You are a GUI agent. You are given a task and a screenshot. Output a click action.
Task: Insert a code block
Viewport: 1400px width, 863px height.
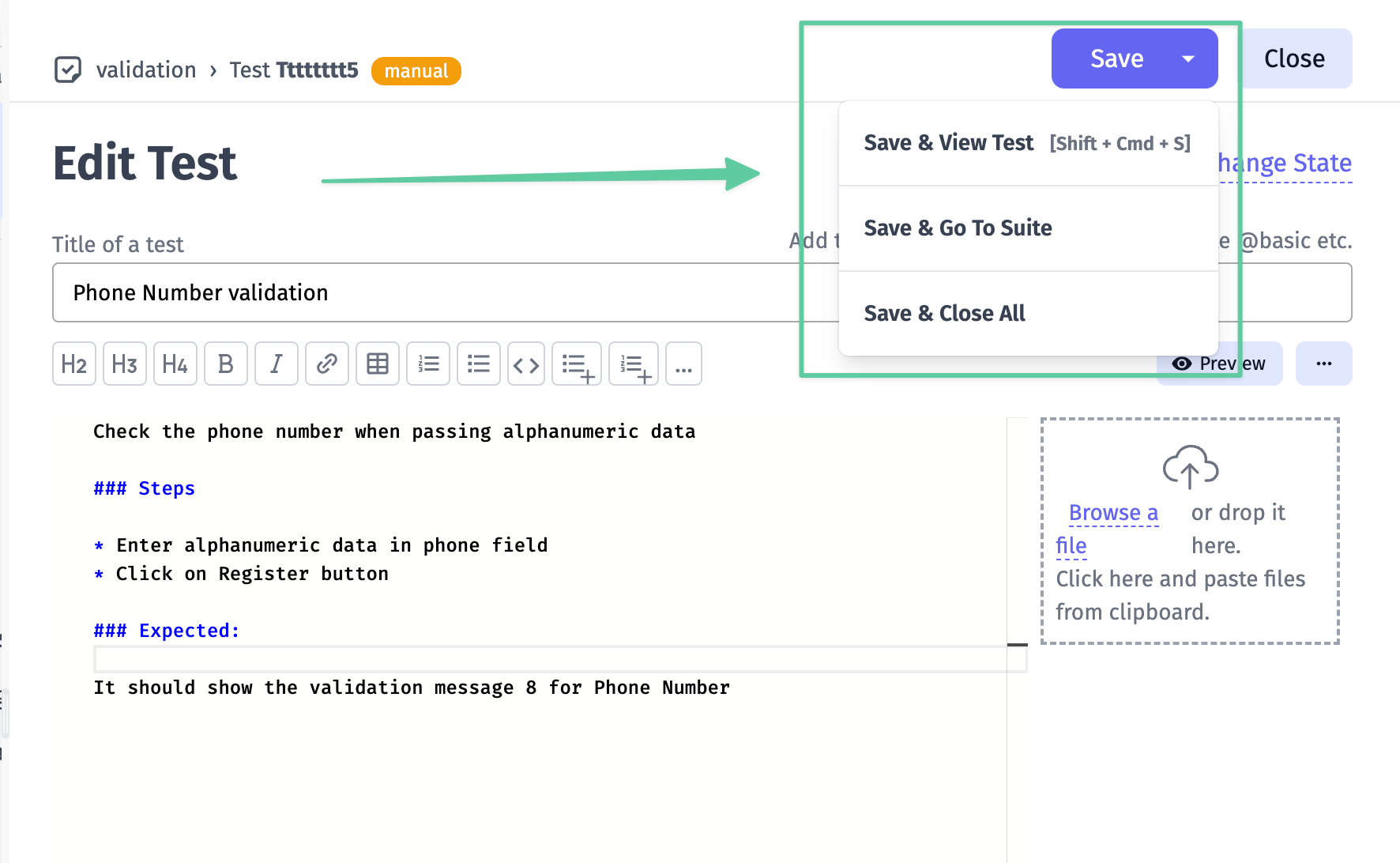[526, 364]
